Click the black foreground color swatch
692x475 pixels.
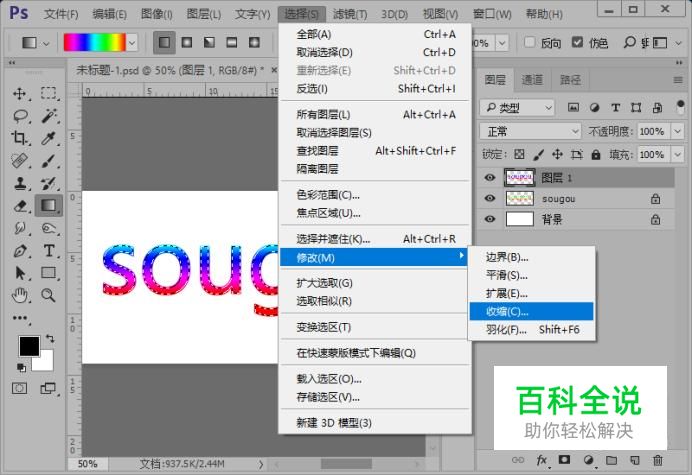point(29,346)
